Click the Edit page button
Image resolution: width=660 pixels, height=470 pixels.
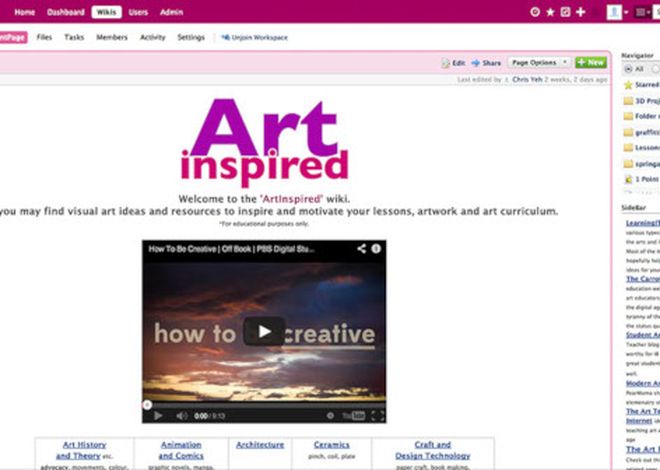pos(453,63)
